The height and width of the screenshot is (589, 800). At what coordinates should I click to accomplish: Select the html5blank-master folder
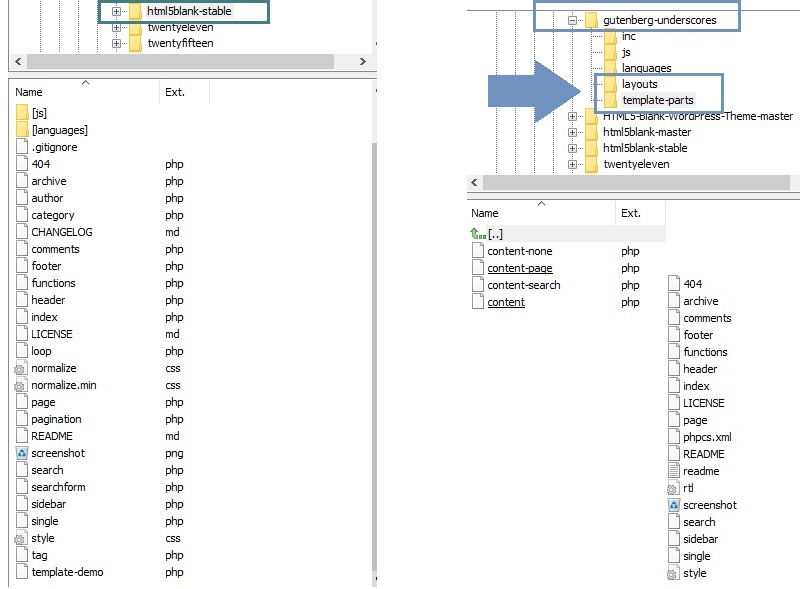(x=647, y=132)
